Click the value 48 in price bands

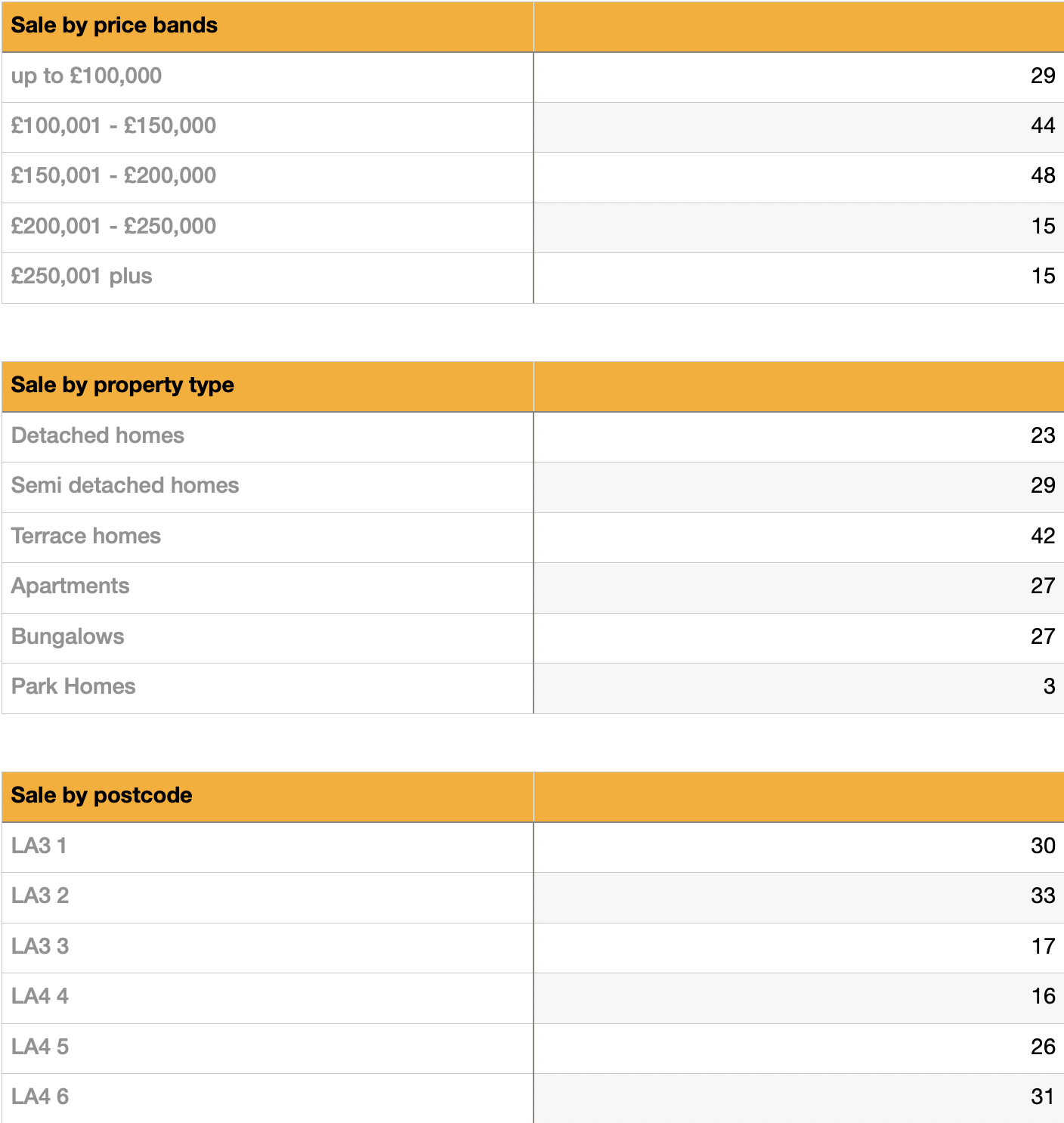tap(1042, 176)
